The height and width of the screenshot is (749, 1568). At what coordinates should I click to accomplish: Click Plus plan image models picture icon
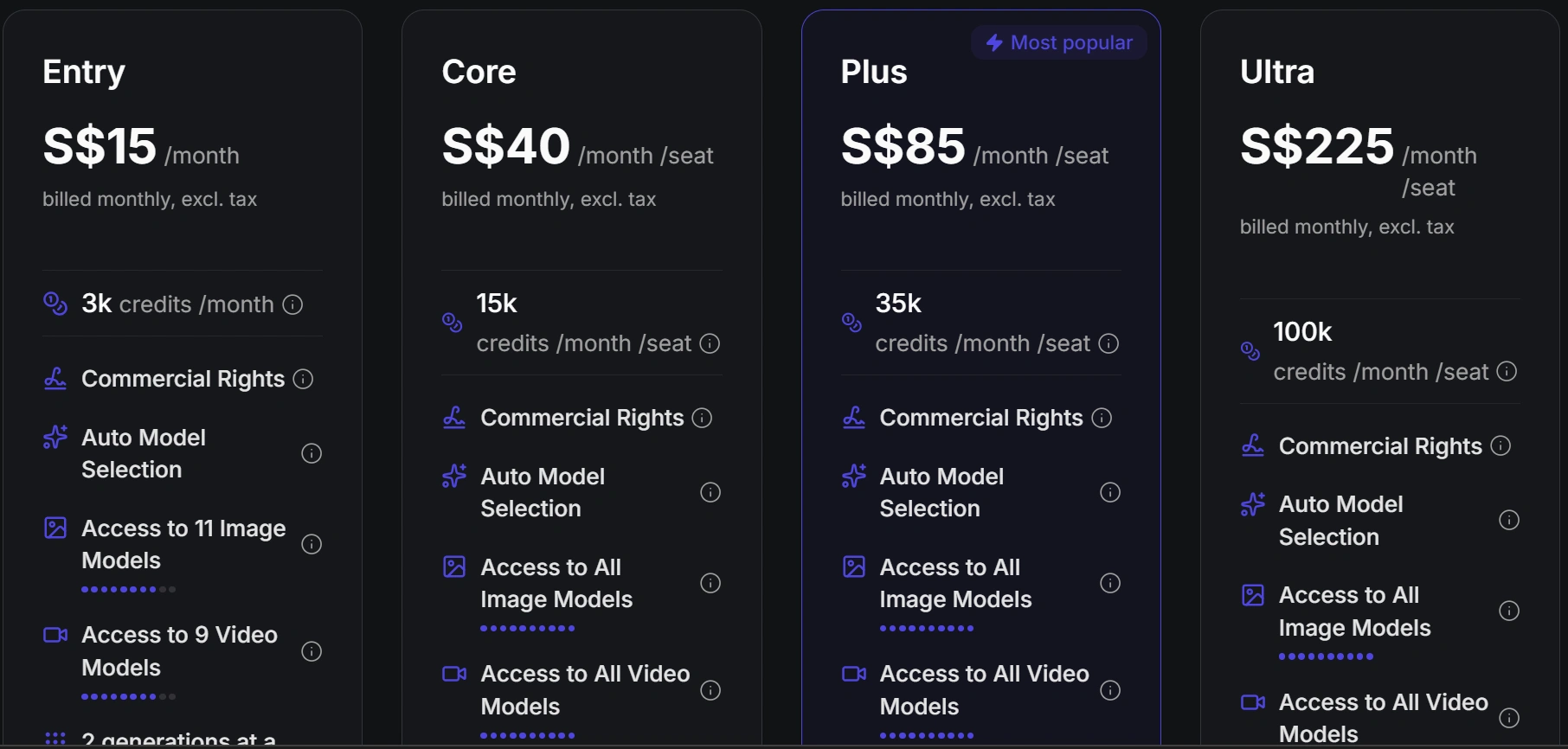point(854,567)
